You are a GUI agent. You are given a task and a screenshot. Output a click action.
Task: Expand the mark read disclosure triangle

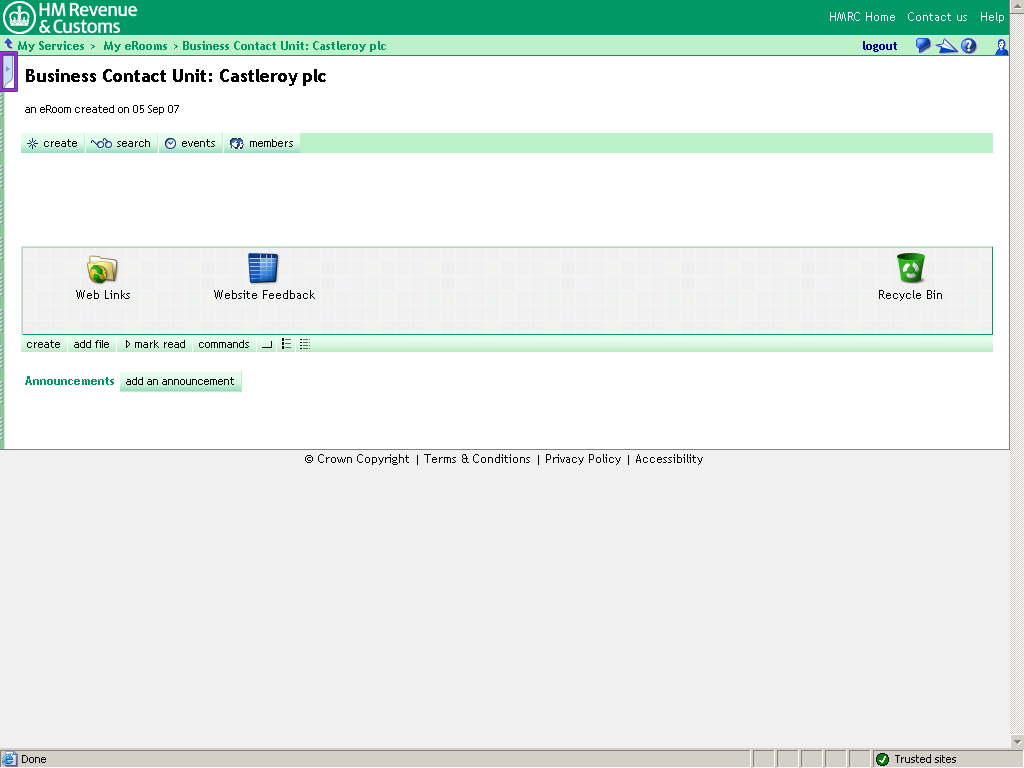click(128, 344)
